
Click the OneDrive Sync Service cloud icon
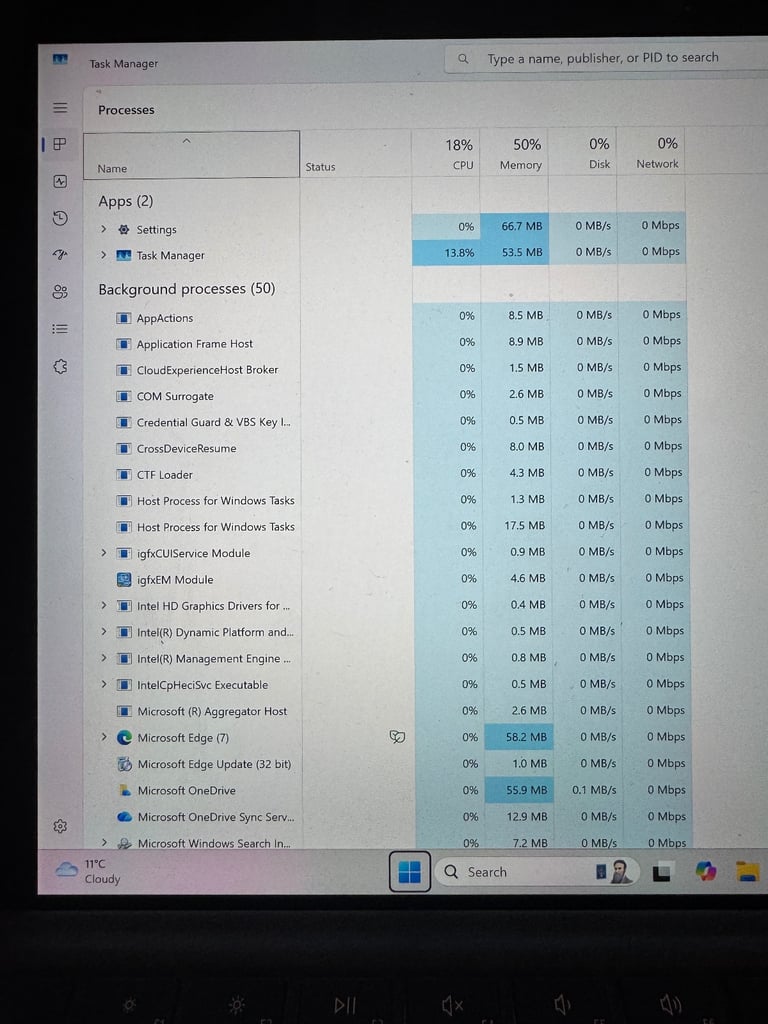(x=125, y=817)
